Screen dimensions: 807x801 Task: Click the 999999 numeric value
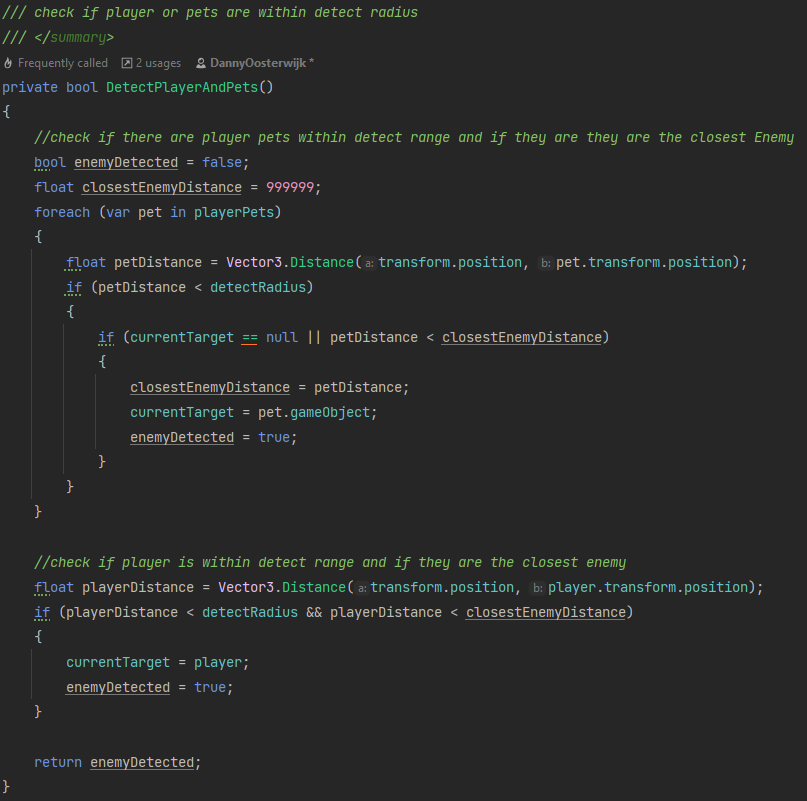tap(290, 187)
